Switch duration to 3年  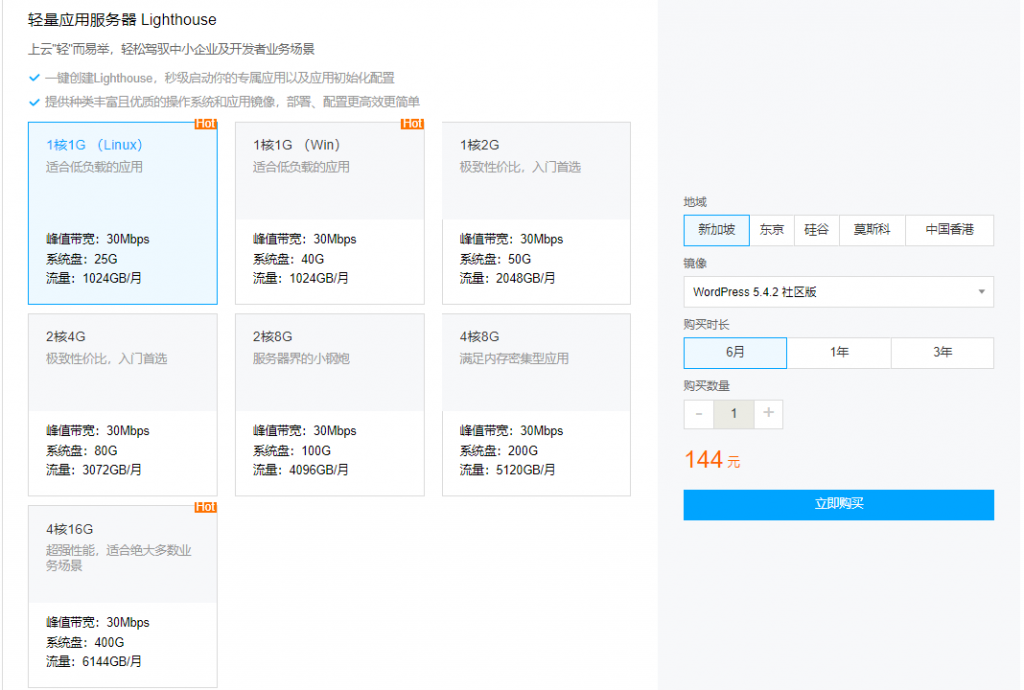(941, 353)
